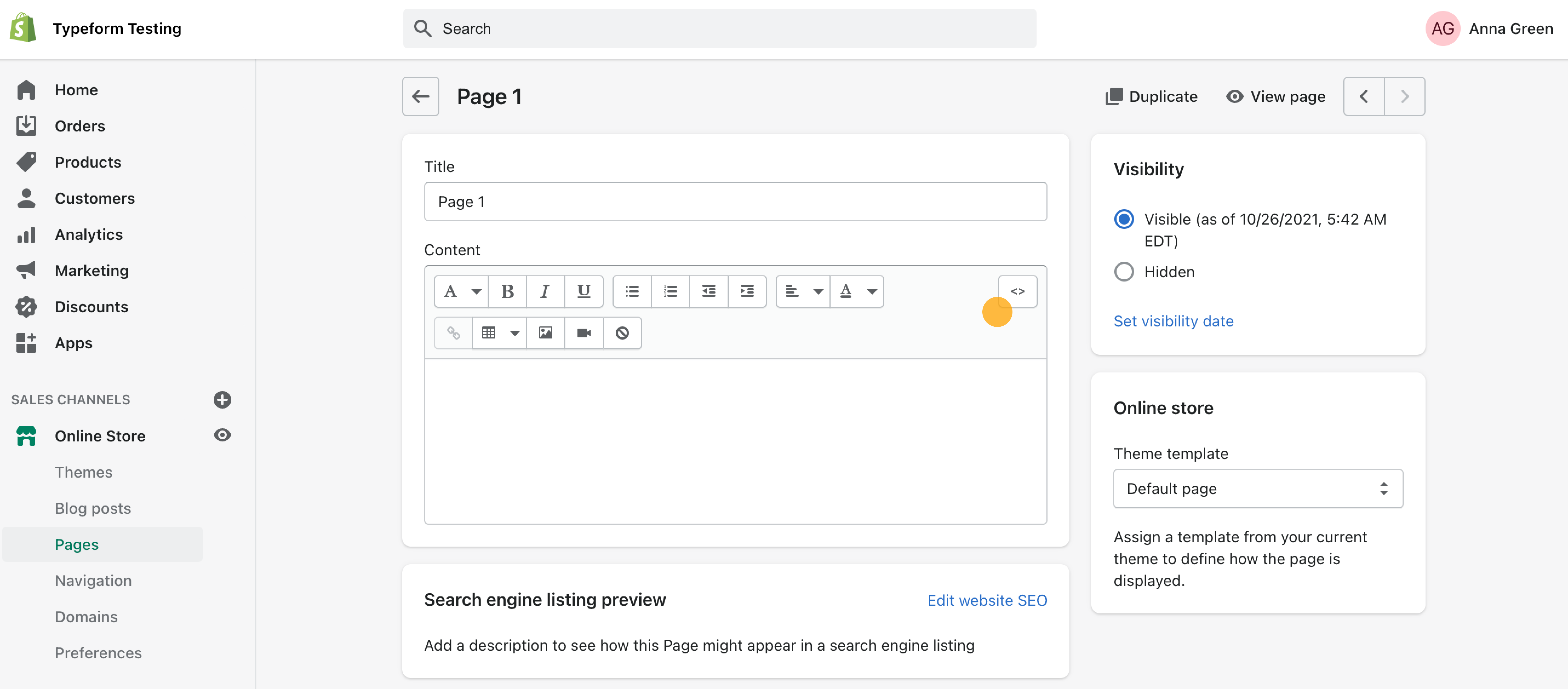
Task: Click the Anna Green account name
Action: pos(1511,28)
